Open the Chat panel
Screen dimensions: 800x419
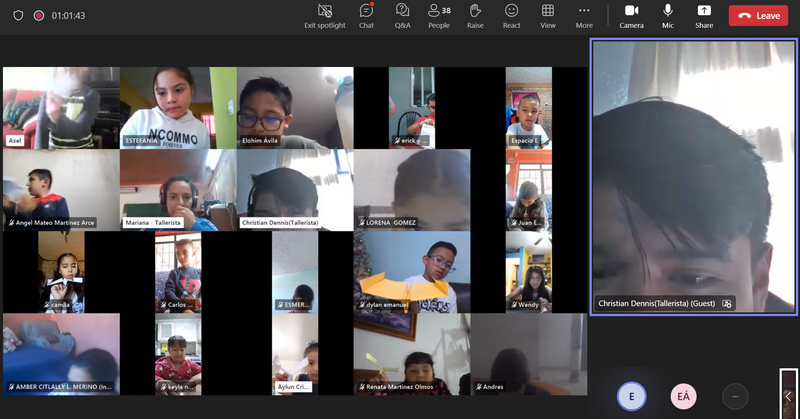(x=366, y=16)
